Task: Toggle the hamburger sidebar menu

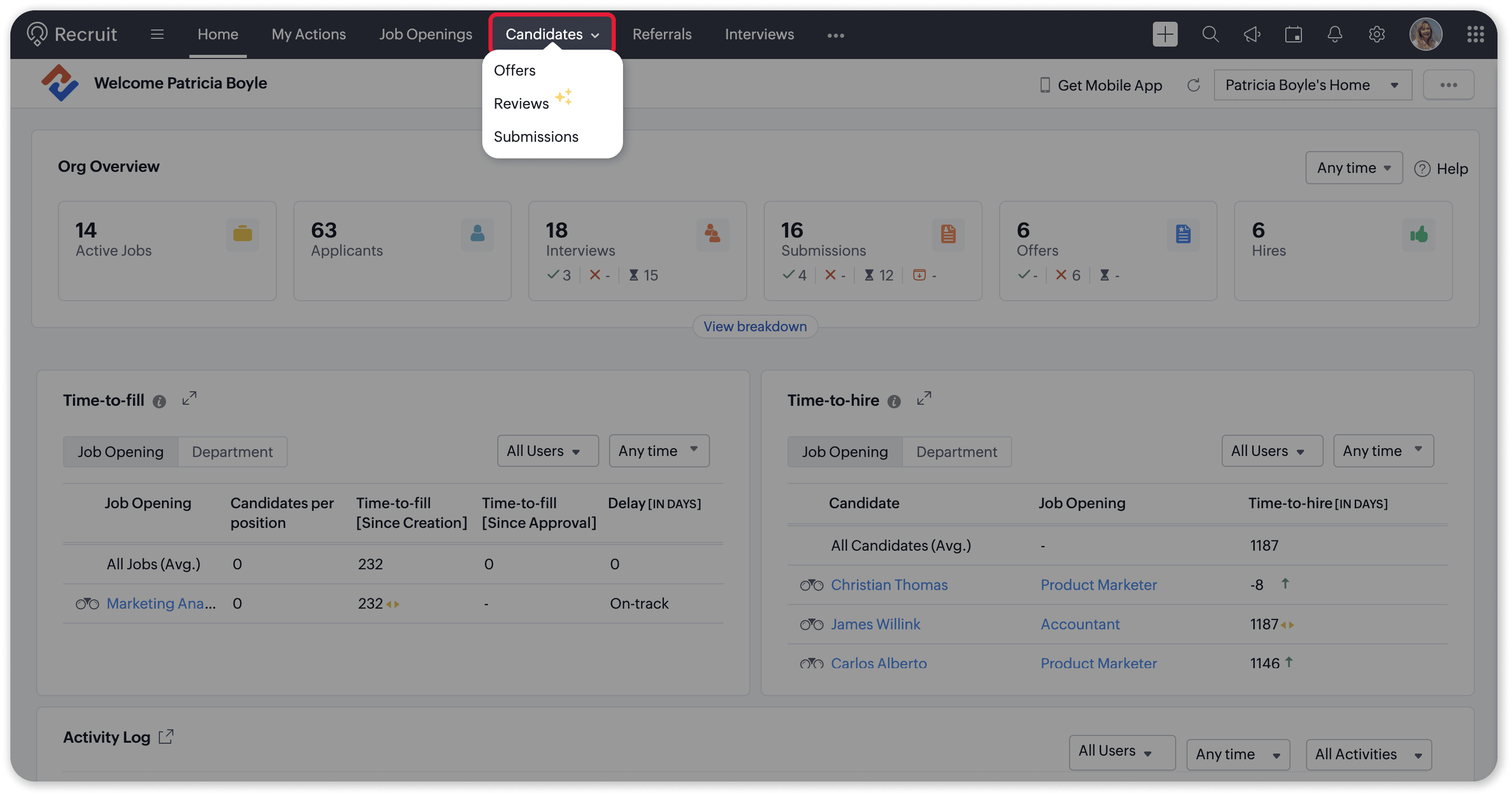Action: [157, 34]
